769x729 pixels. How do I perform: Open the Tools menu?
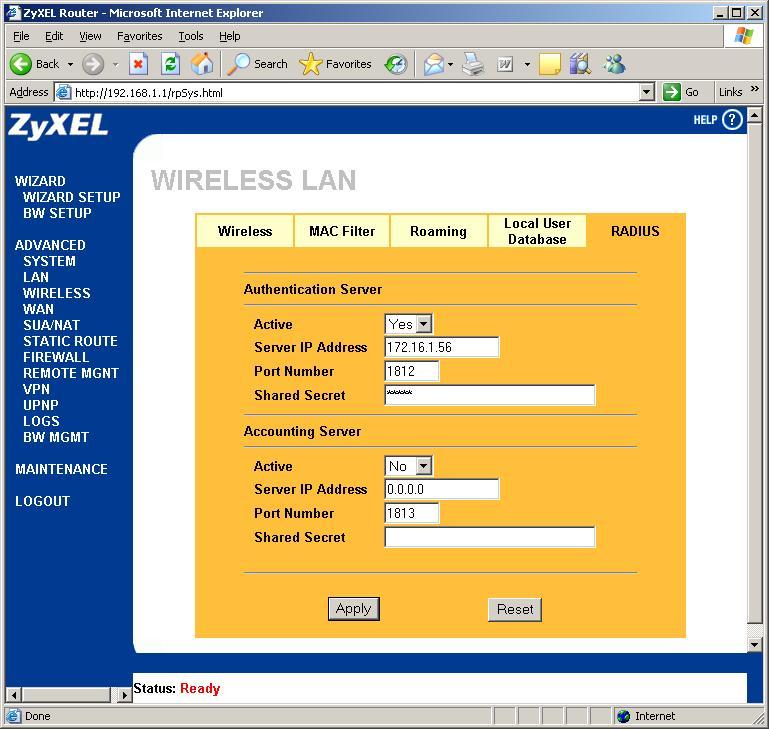(x=191, y=36)
